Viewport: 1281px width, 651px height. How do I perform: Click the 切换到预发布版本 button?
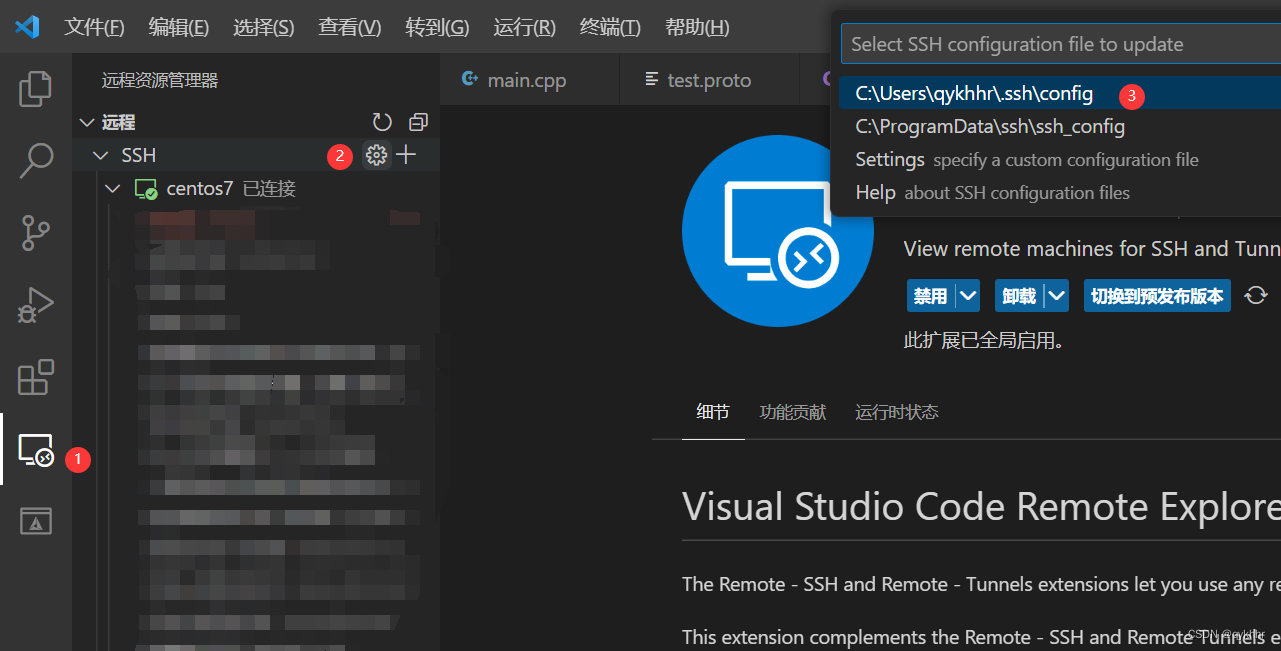click(1157, 296)
